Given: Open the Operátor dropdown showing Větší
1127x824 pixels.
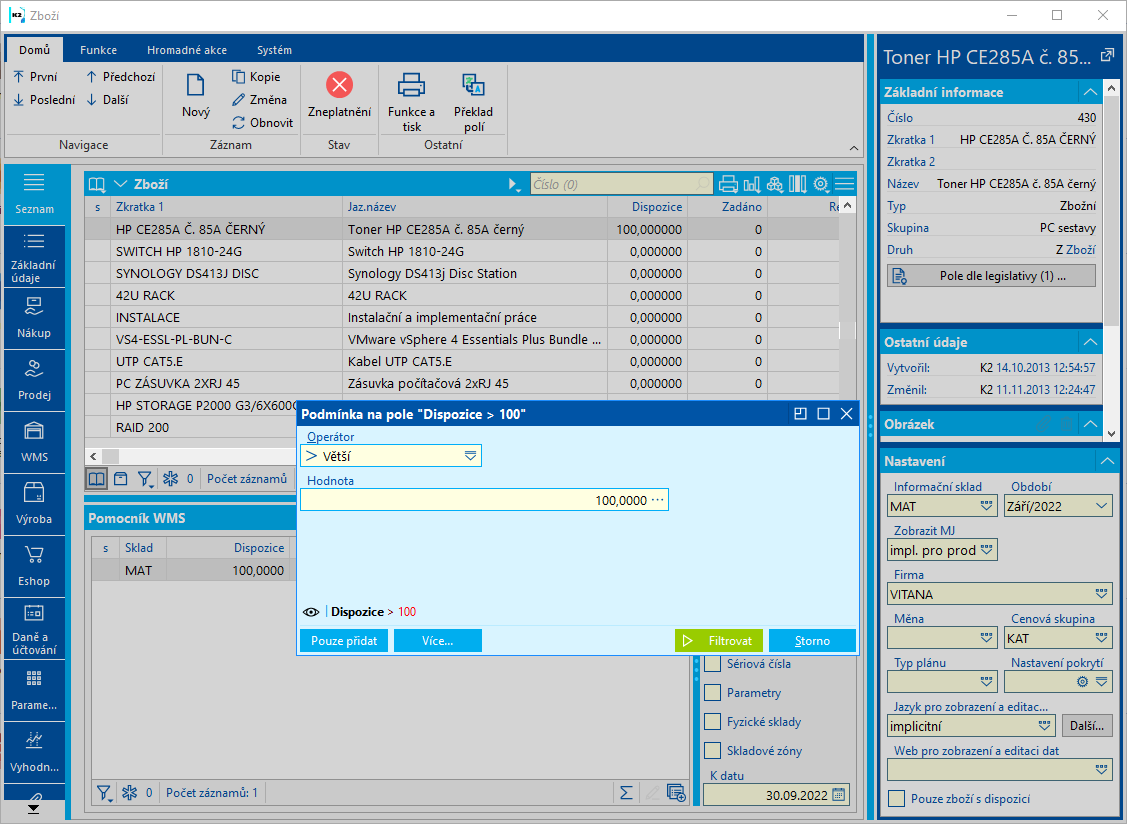Looking at the screenshot, I should click(470, 456).
